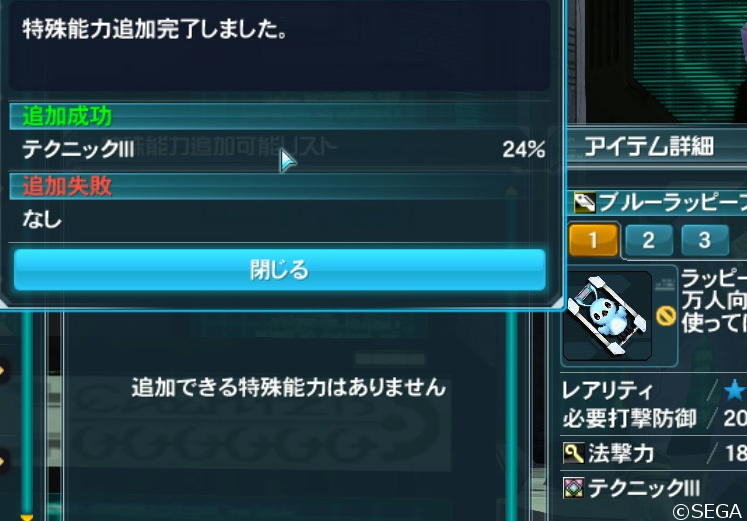Click the テクニックIII ability icon in details
747x521 pixels.
click(x=573, y=488)
